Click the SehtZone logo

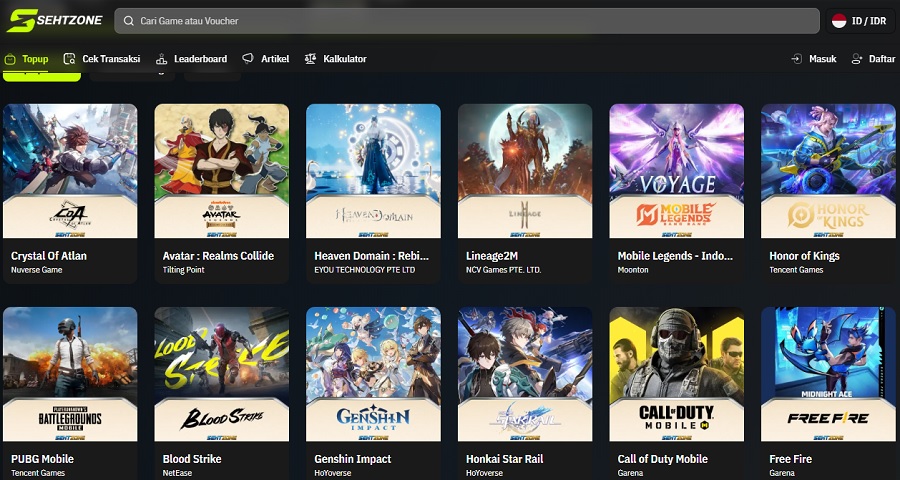tap(55, 21)
